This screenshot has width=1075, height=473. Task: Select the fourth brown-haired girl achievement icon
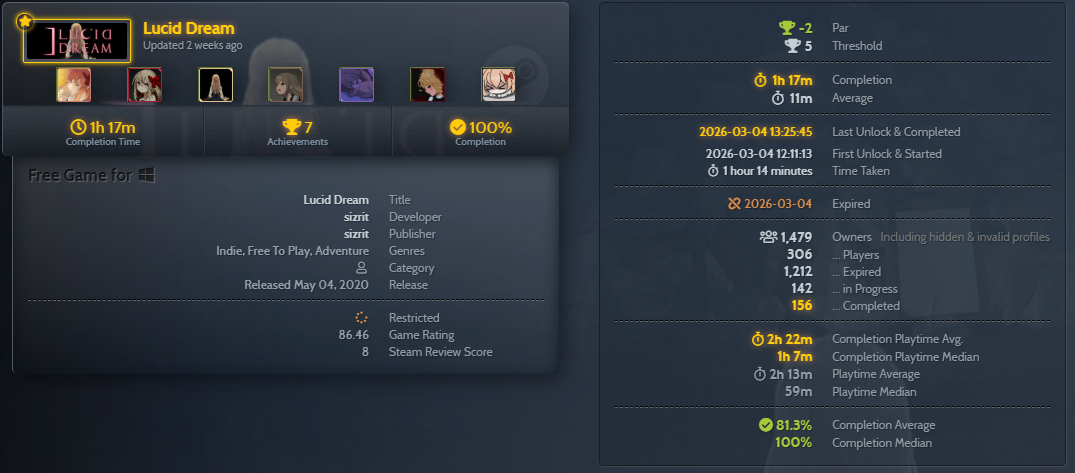(286, 85)
